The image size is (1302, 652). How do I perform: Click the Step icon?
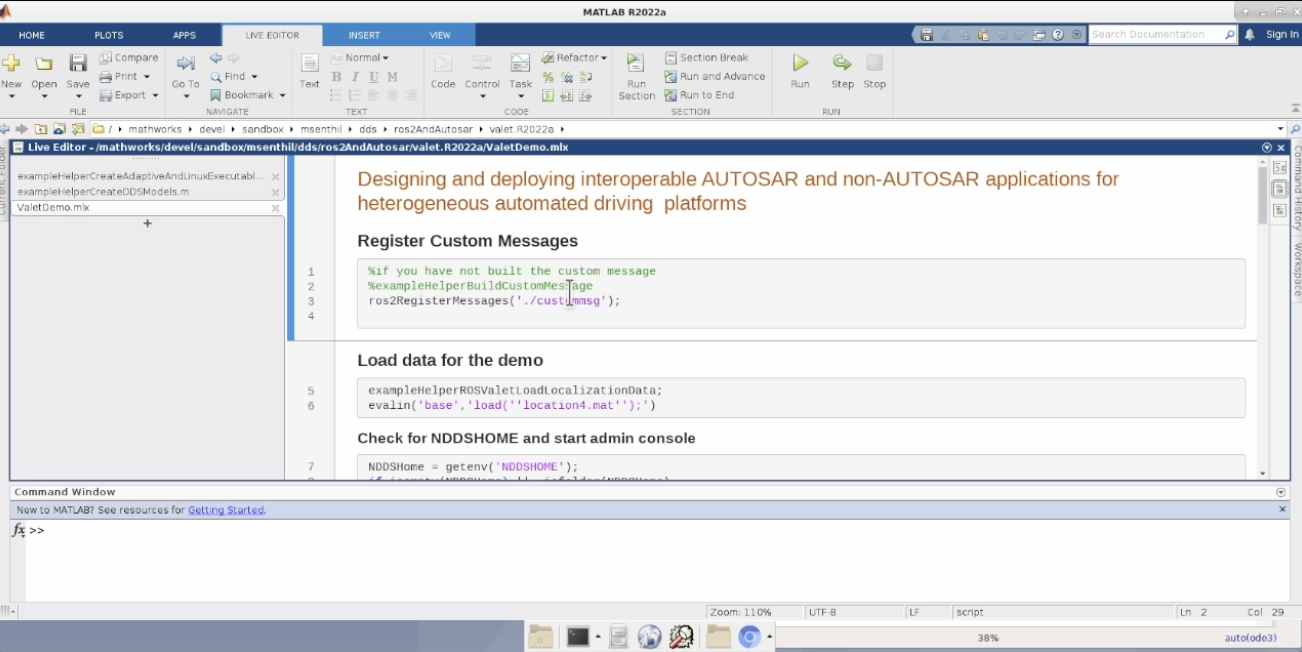point(842,63)
